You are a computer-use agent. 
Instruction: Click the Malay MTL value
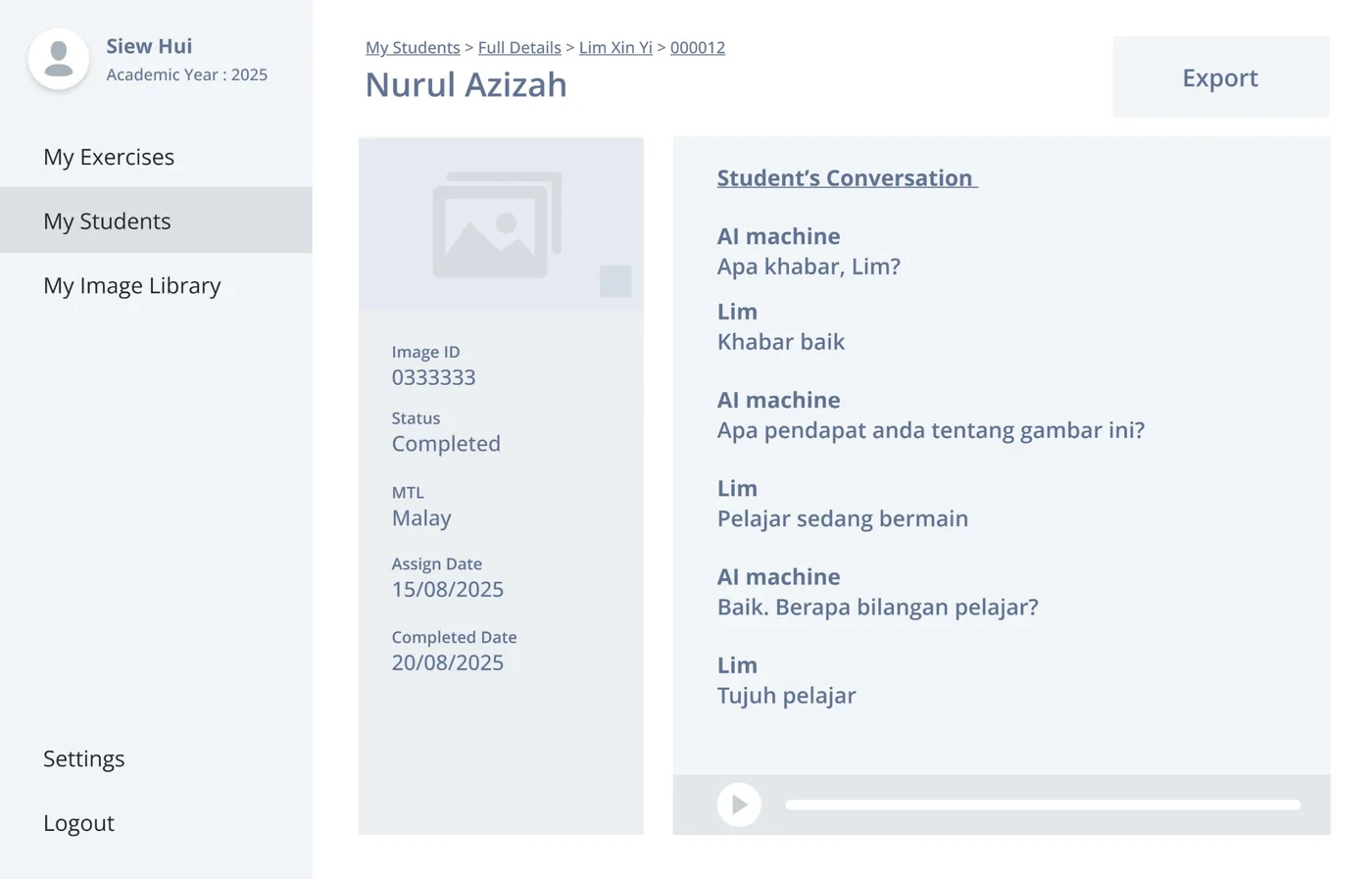pyautogui.click(x=421, y=518)
